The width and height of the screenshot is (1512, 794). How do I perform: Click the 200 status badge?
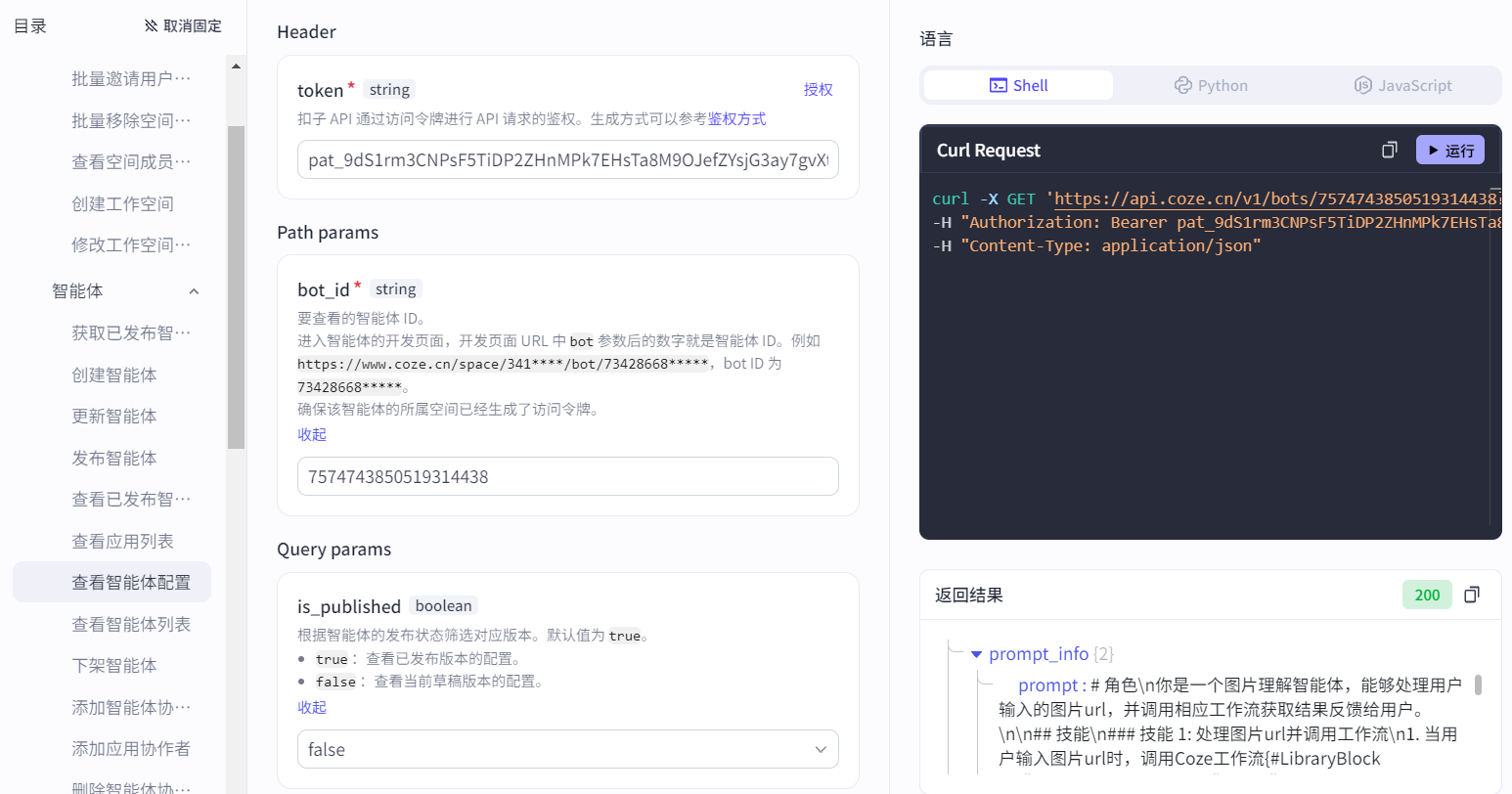click(1427, 595)
